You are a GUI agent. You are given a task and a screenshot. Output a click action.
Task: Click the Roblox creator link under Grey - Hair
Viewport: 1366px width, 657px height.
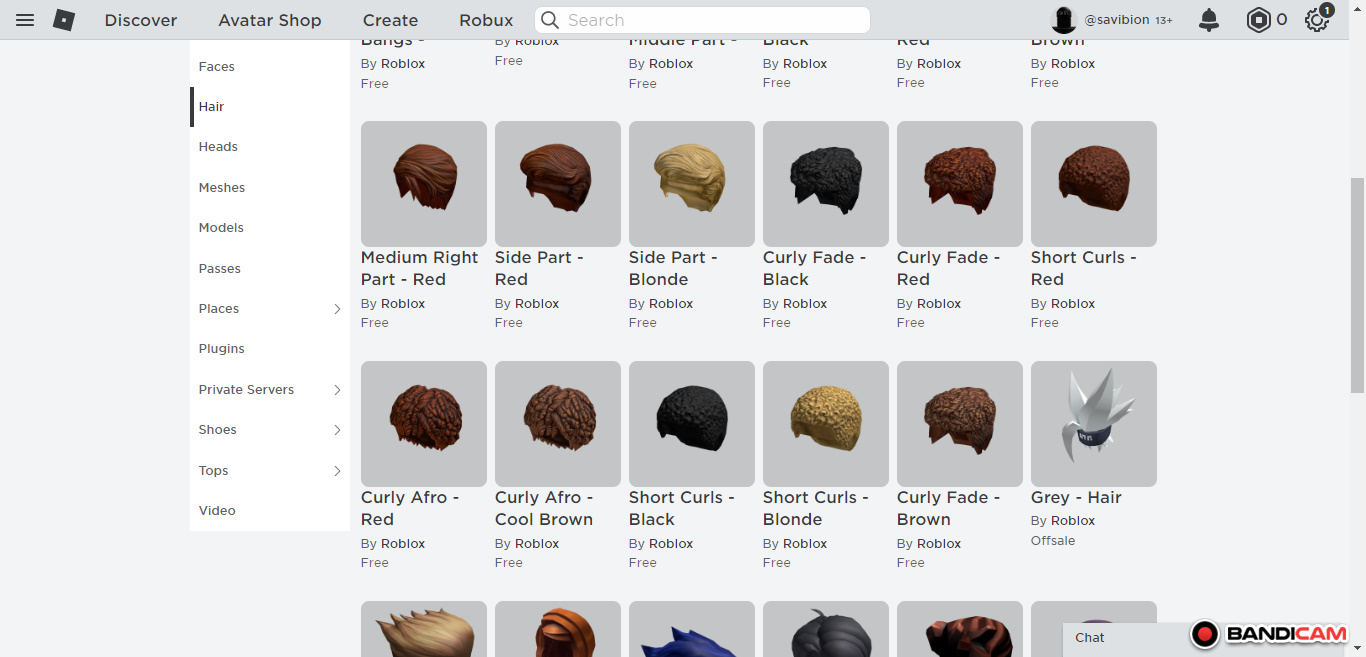pyautogui.click(x=1073, y=521)
